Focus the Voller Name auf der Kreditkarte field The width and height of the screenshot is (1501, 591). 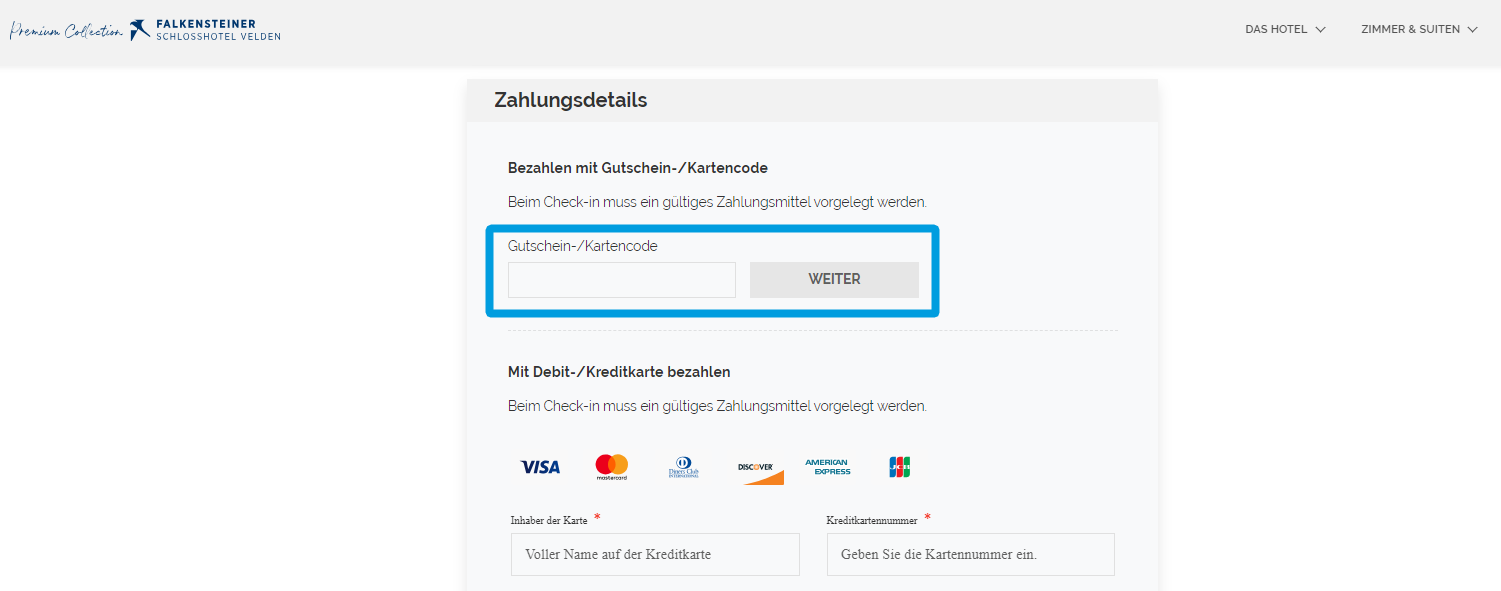point(655,554)
